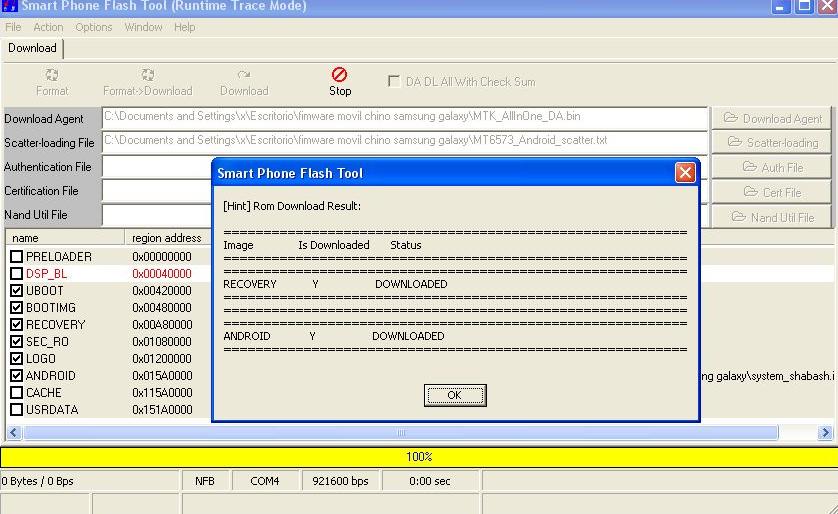838x514 pixels.
Task: Click the Download Agent browse button
Action: [772, 118]
